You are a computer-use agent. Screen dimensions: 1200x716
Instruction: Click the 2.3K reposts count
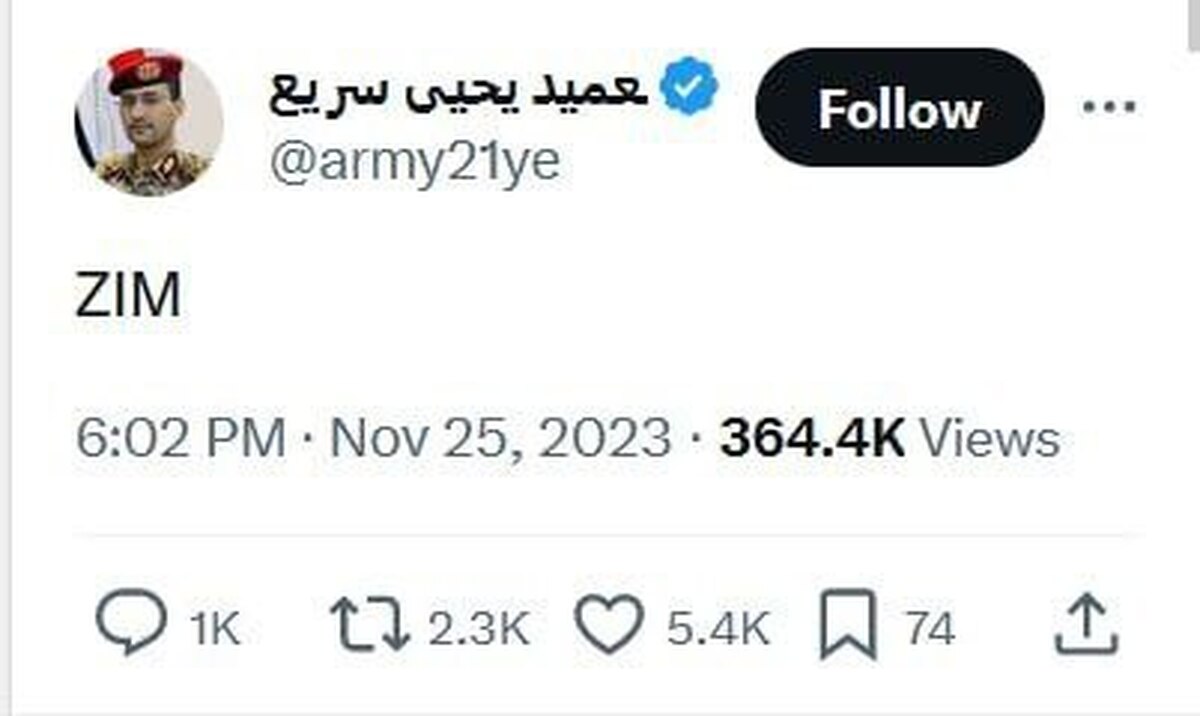click(478, 630)
